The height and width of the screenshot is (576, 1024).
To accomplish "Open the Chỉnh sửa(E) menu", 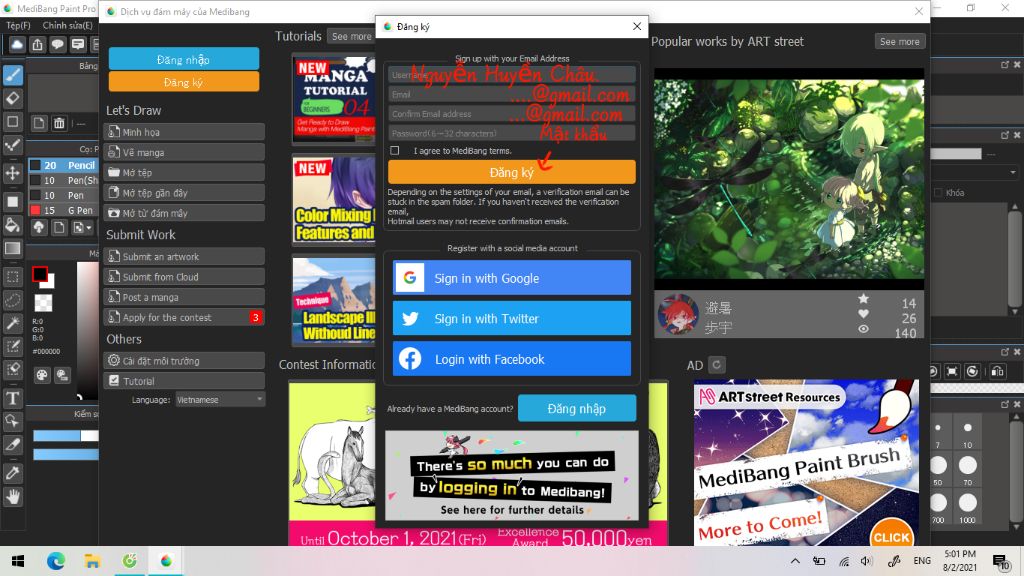I will click(x=67, y=25).
